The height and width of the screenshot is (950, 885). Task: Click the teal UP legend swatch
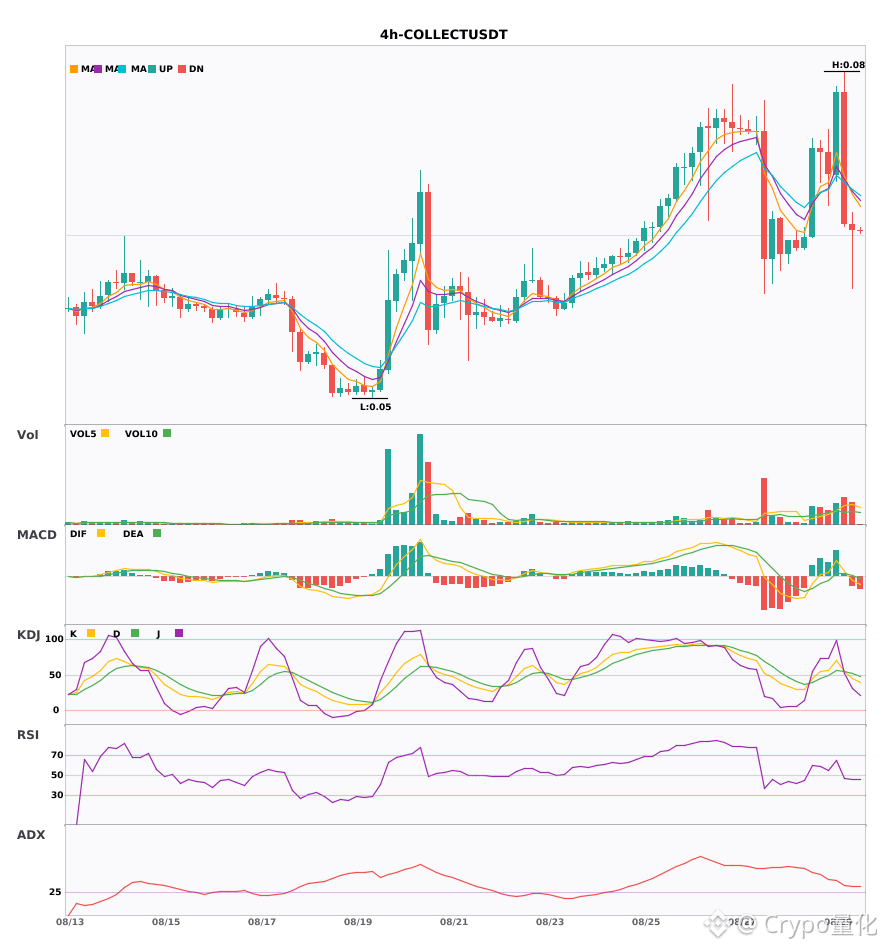pyautogui.click(x=152, y=69)
